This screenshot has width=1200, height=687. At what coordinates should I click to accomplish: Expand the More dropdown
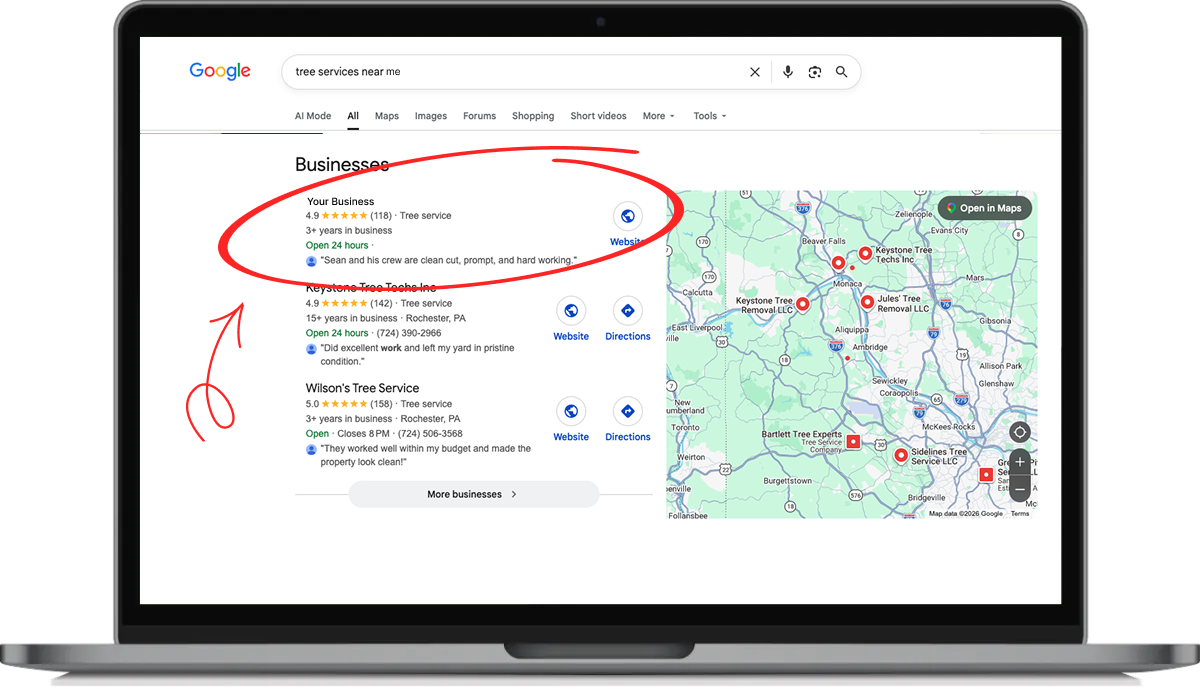click(659, 116)
